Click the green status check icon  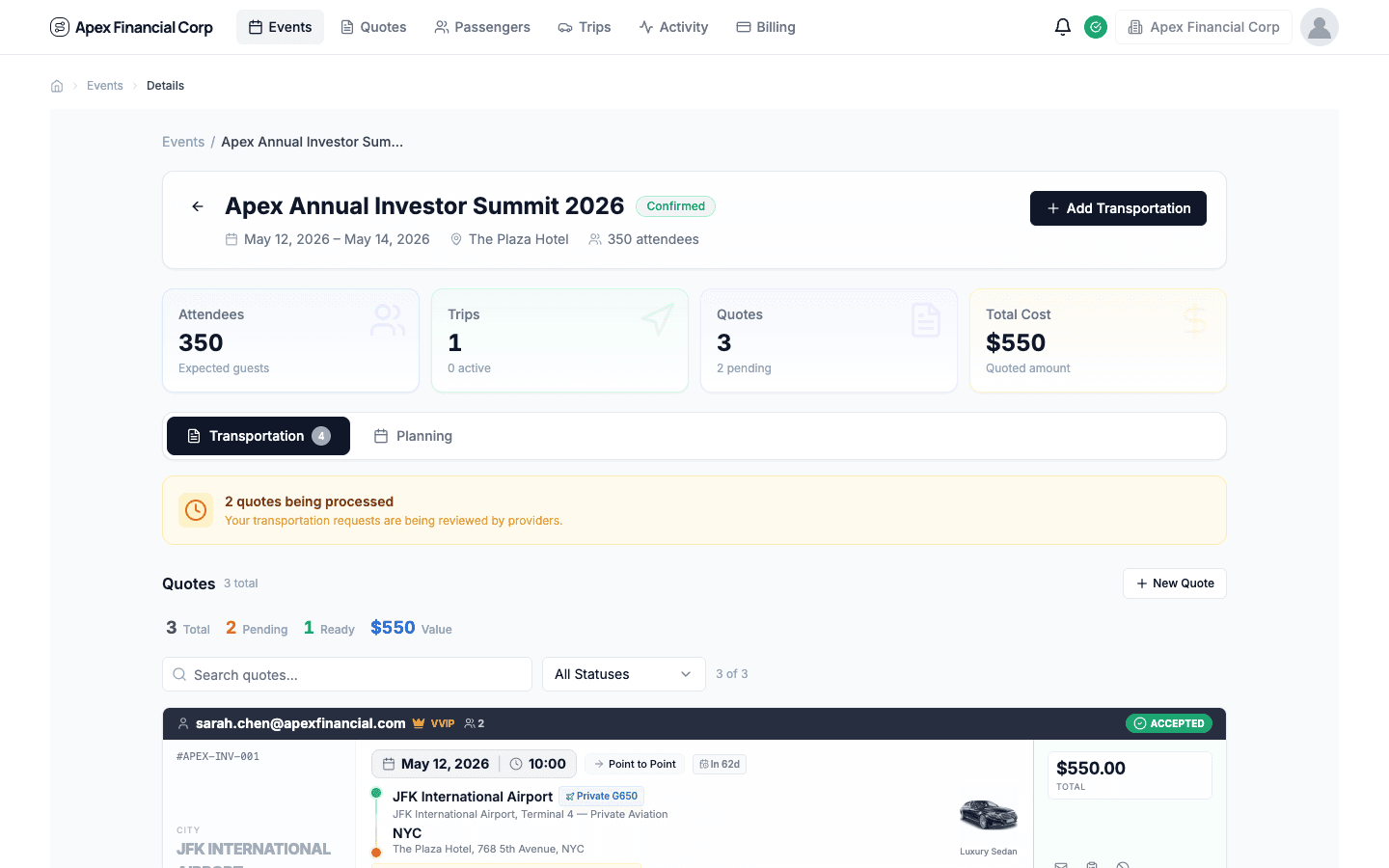pos(1096,27)
